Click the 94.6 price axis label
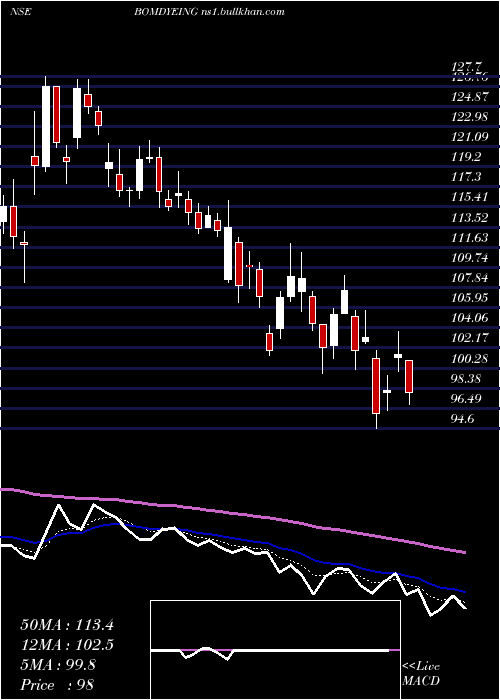The image size is (500, 700). pos(464,419)
